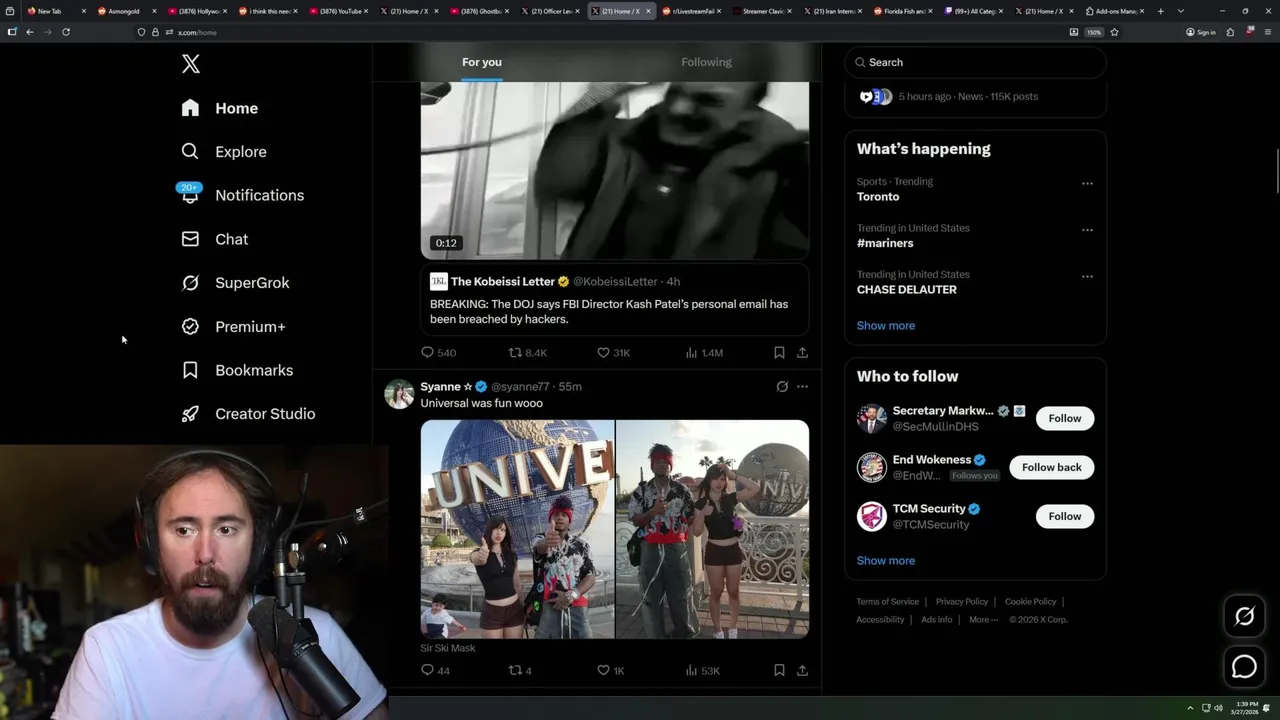1280x720 pixels.
Task: View analytics of Syanne's 53K views post
Action: tap(702, 671)
